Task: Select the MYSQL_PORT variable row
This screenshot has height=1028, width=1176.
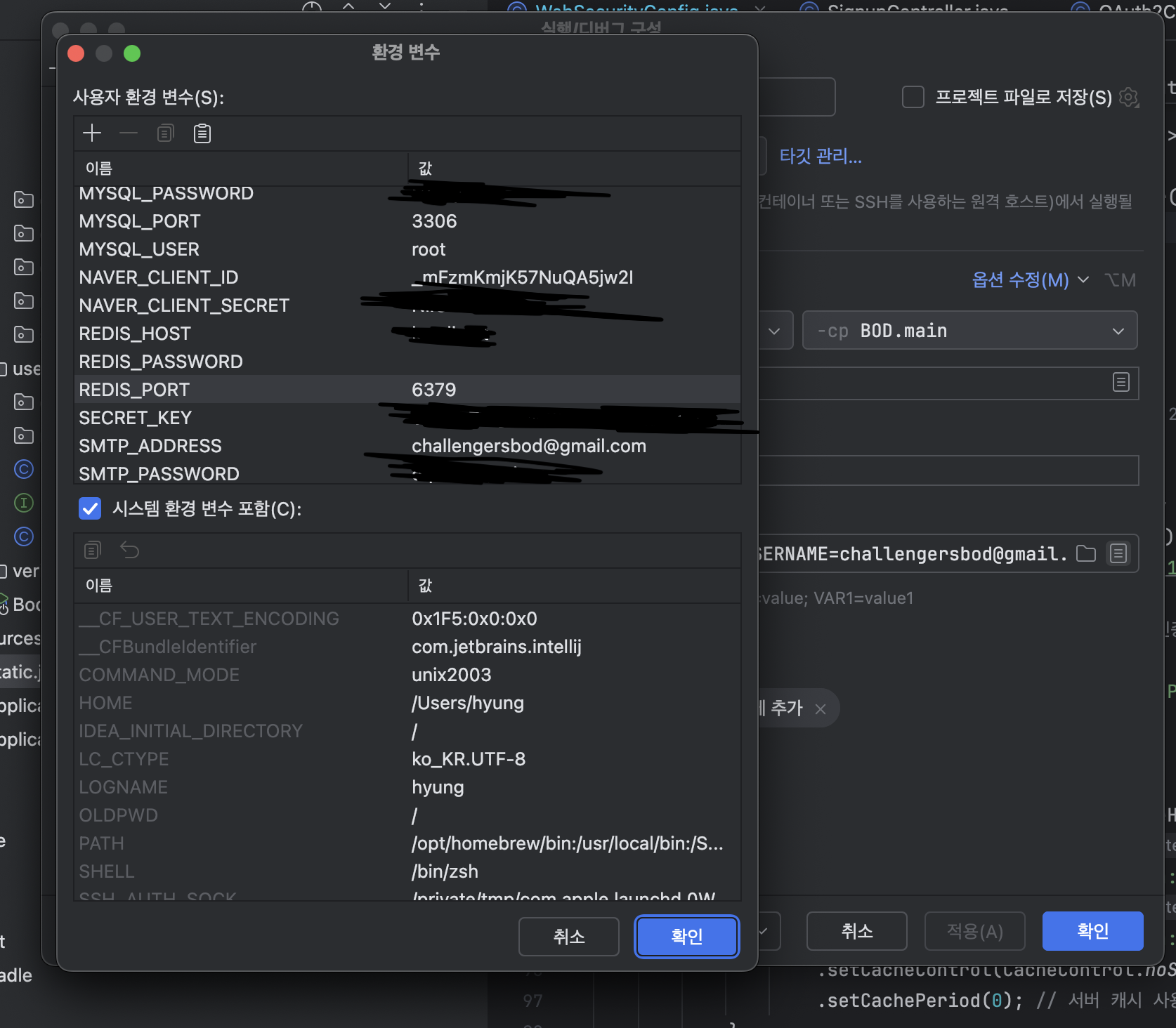Action: pos(407,221)
